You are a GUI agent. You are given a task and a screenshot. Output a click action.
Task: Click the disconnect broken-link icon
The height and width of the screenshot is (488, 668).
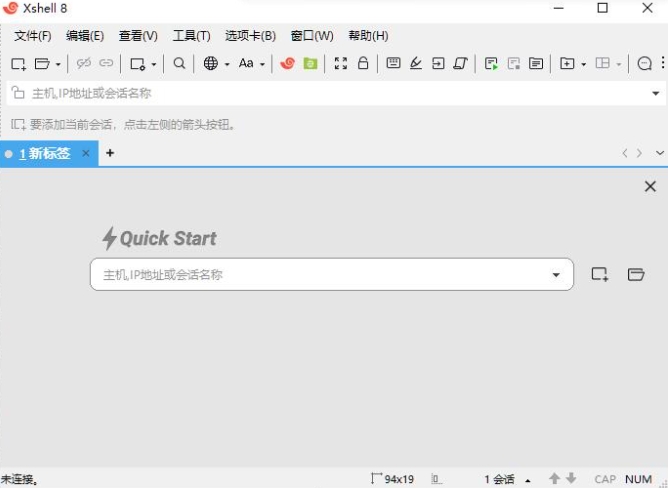click(84, 64)
